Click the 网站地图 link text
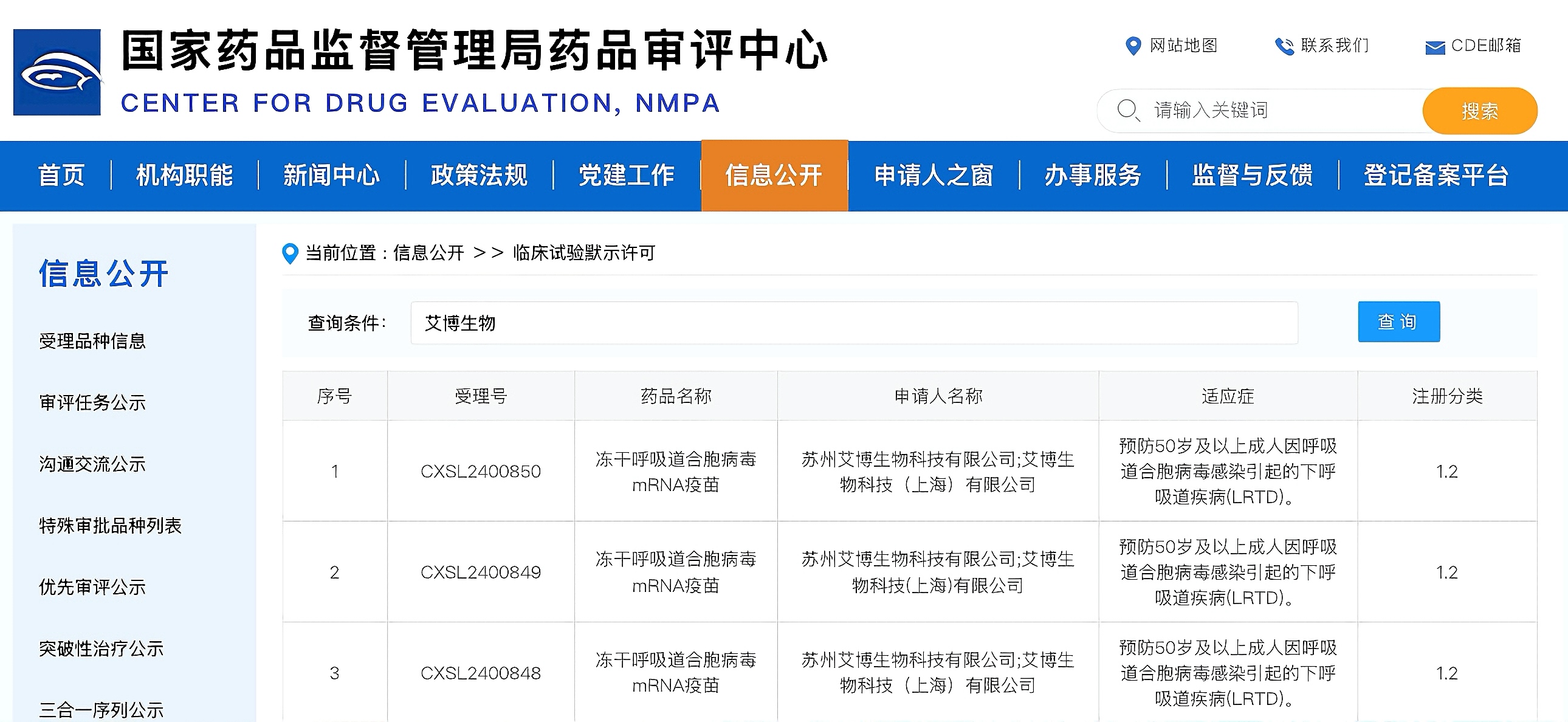The width and height of the screenshot is (1568, 722). (x=1183, y=46)
